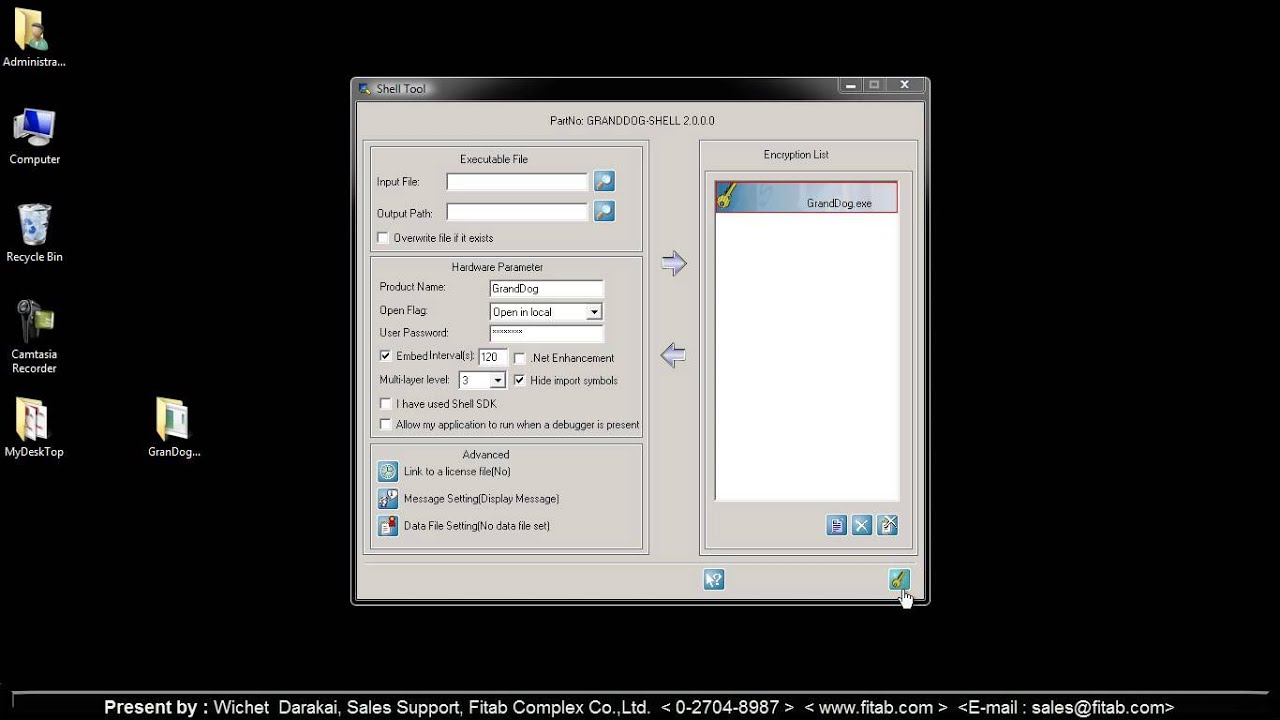This screenshot has width=1280, height=720.
Task: Check I have used Shell SDK
Action: (x=385, y=404)
